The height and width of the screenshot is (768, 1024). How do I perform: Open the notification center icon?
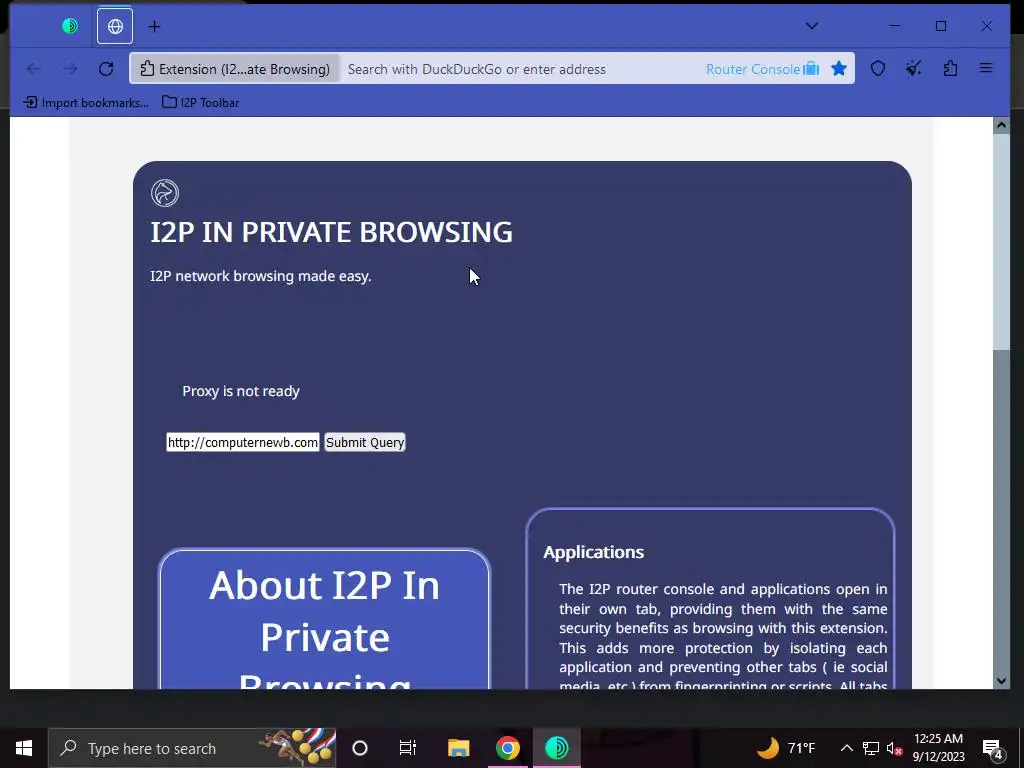pyautogui.click(x=993, y=748)
